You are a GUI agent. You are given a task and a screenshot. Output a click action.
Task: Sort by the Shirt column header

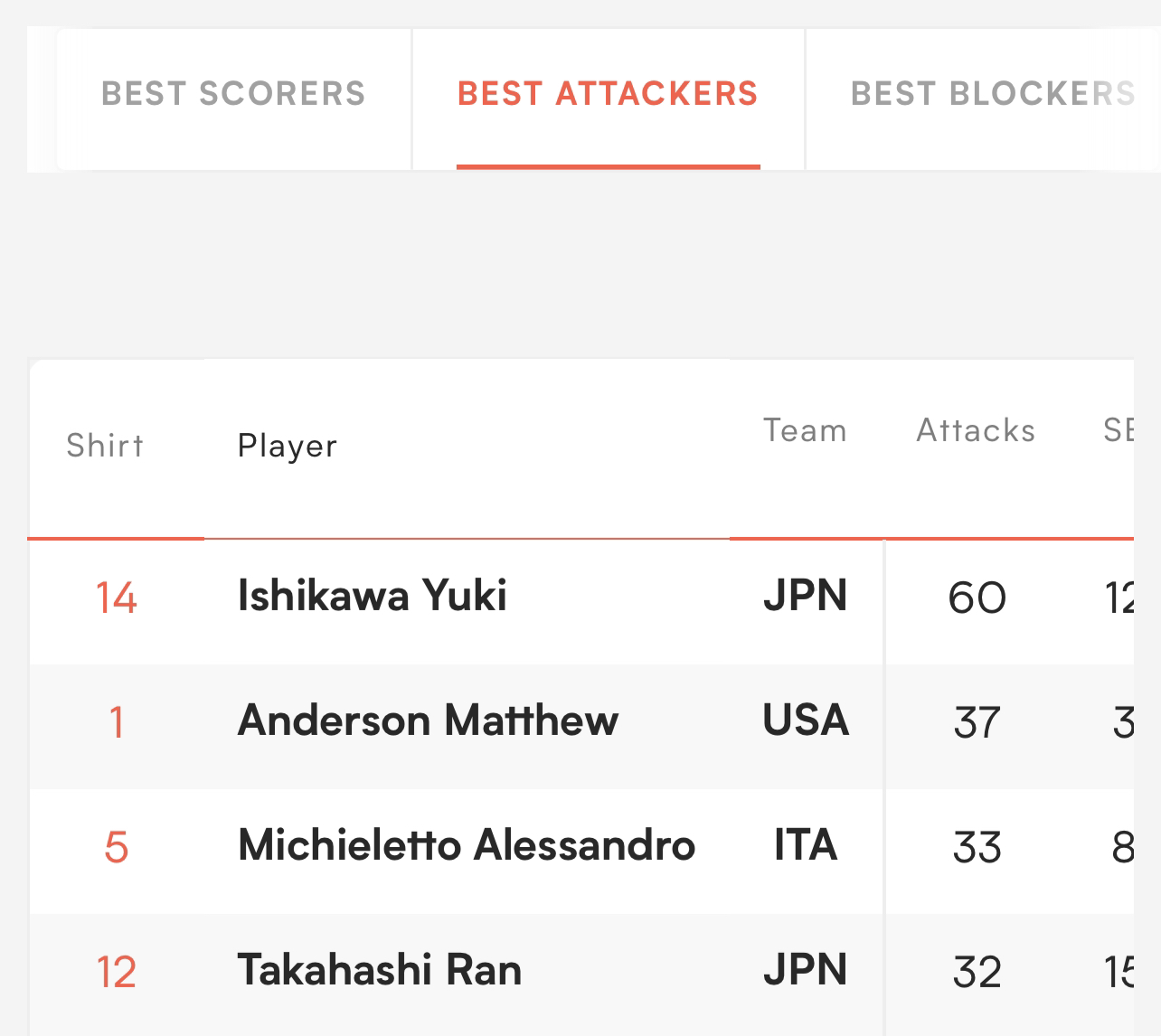(x=105, y=446)
